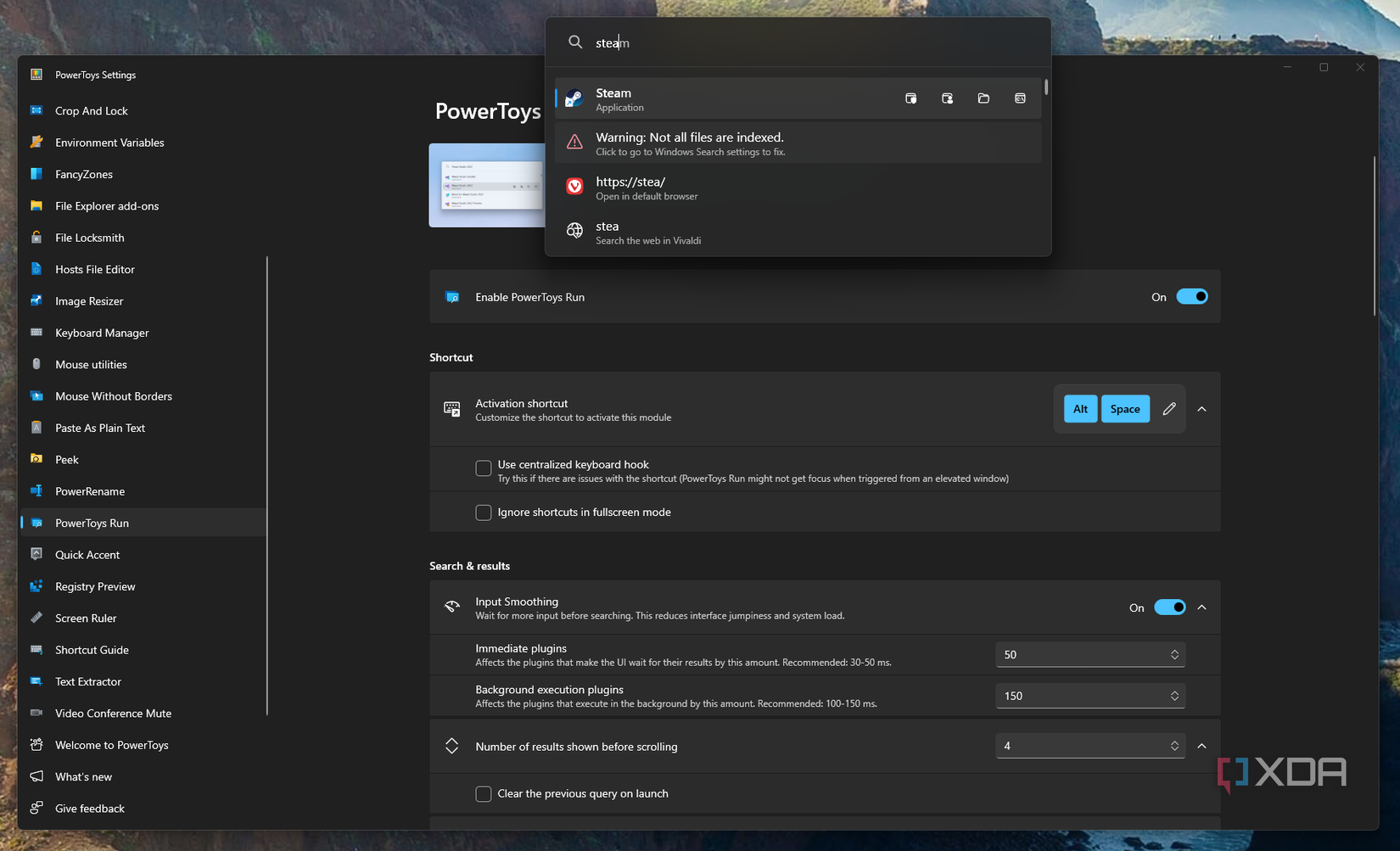This screenshot has height=851, width=1400.
Task: Open Steam containing folder icon
Action: (x=983, y=98)
